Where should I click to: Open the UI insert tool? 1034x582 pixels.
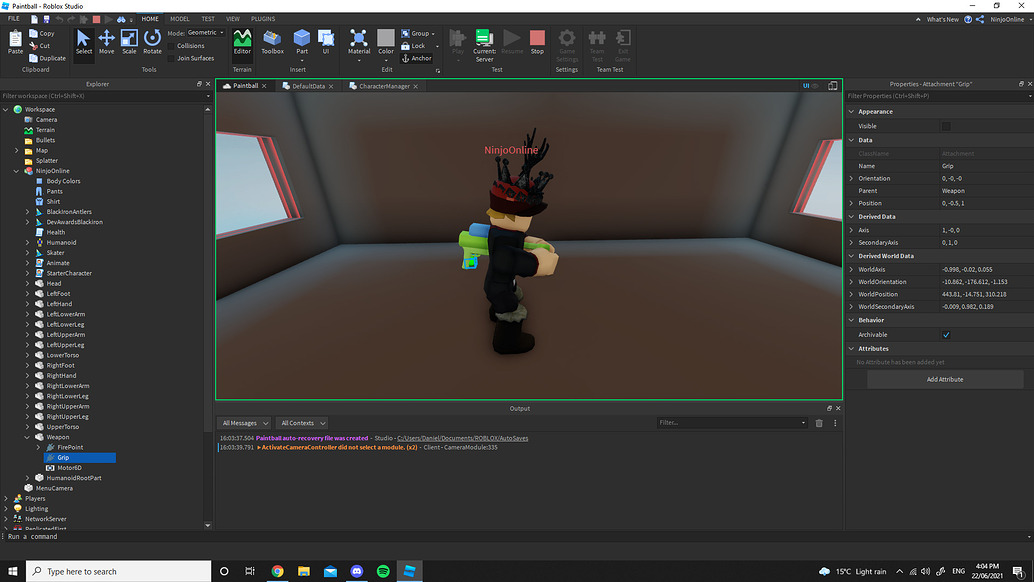click(326, 42)
